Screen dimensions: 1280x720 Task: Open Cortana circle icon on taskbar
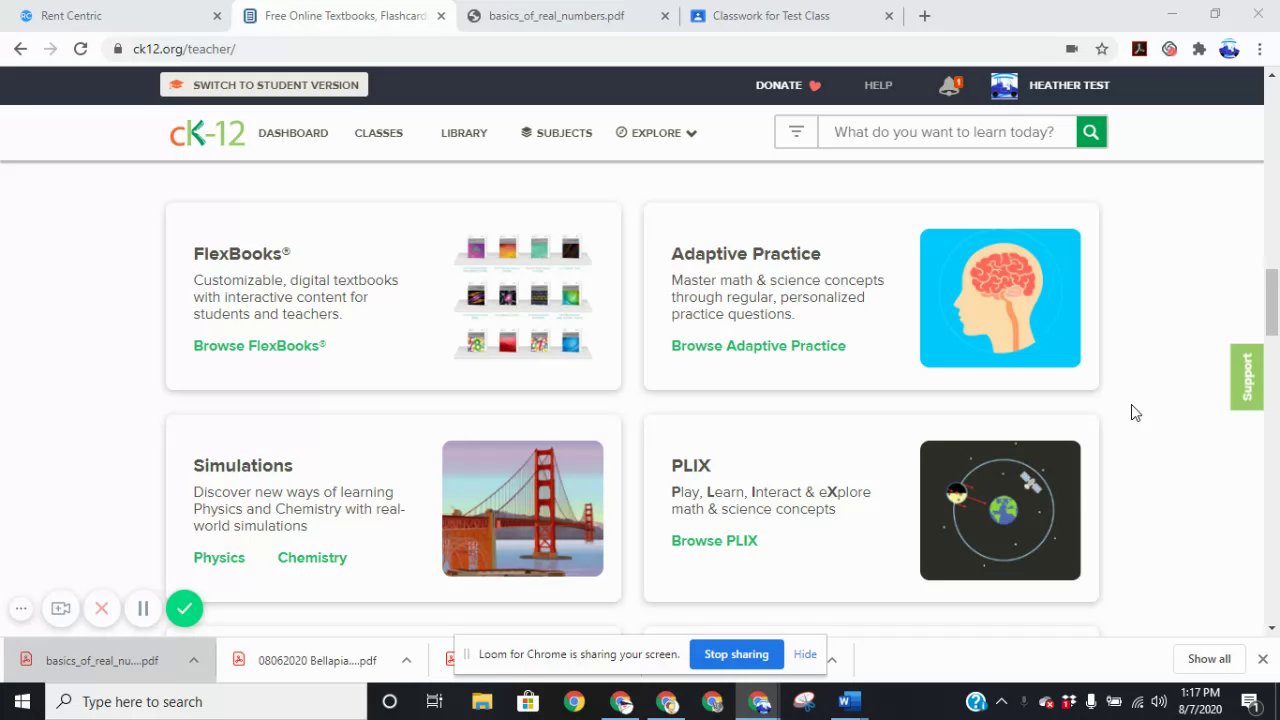click(390, 701)
